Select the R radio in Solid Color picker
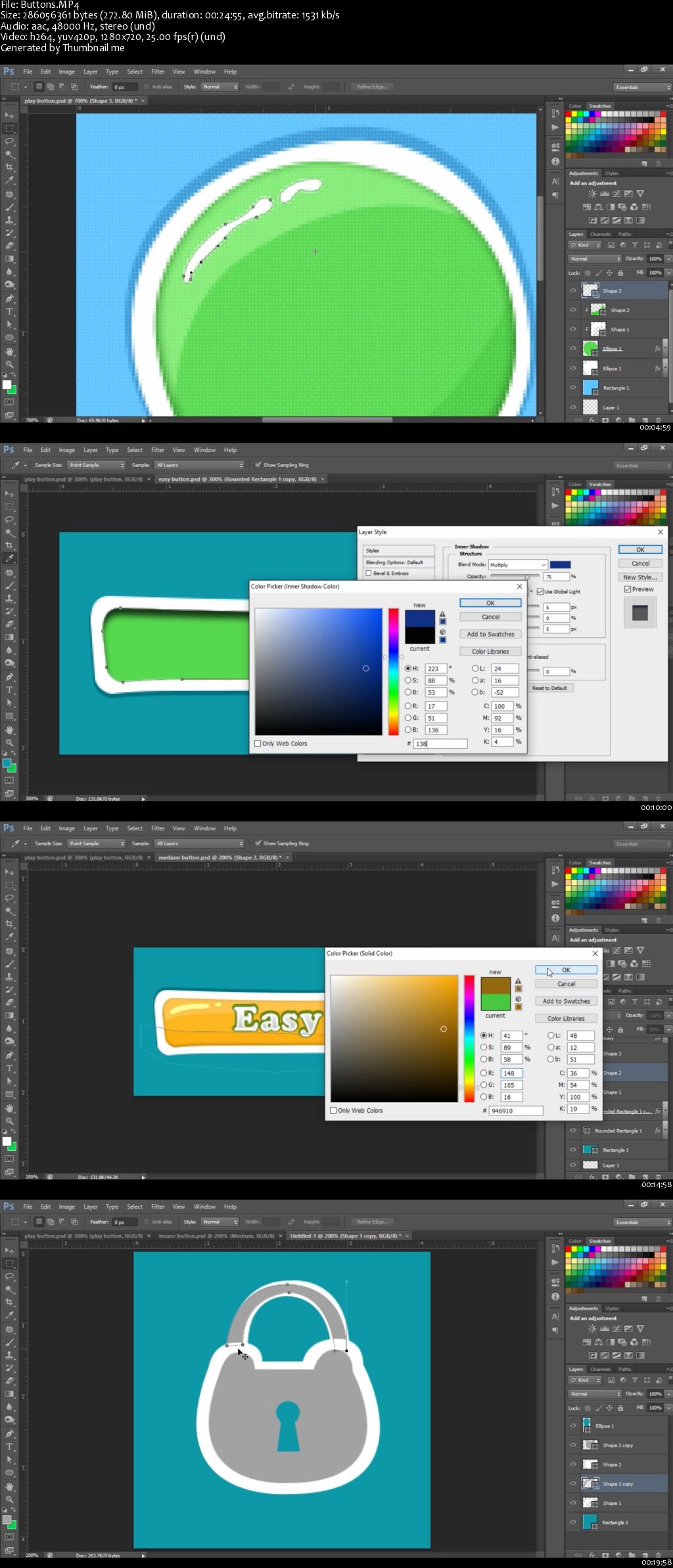 (484, 1073)
